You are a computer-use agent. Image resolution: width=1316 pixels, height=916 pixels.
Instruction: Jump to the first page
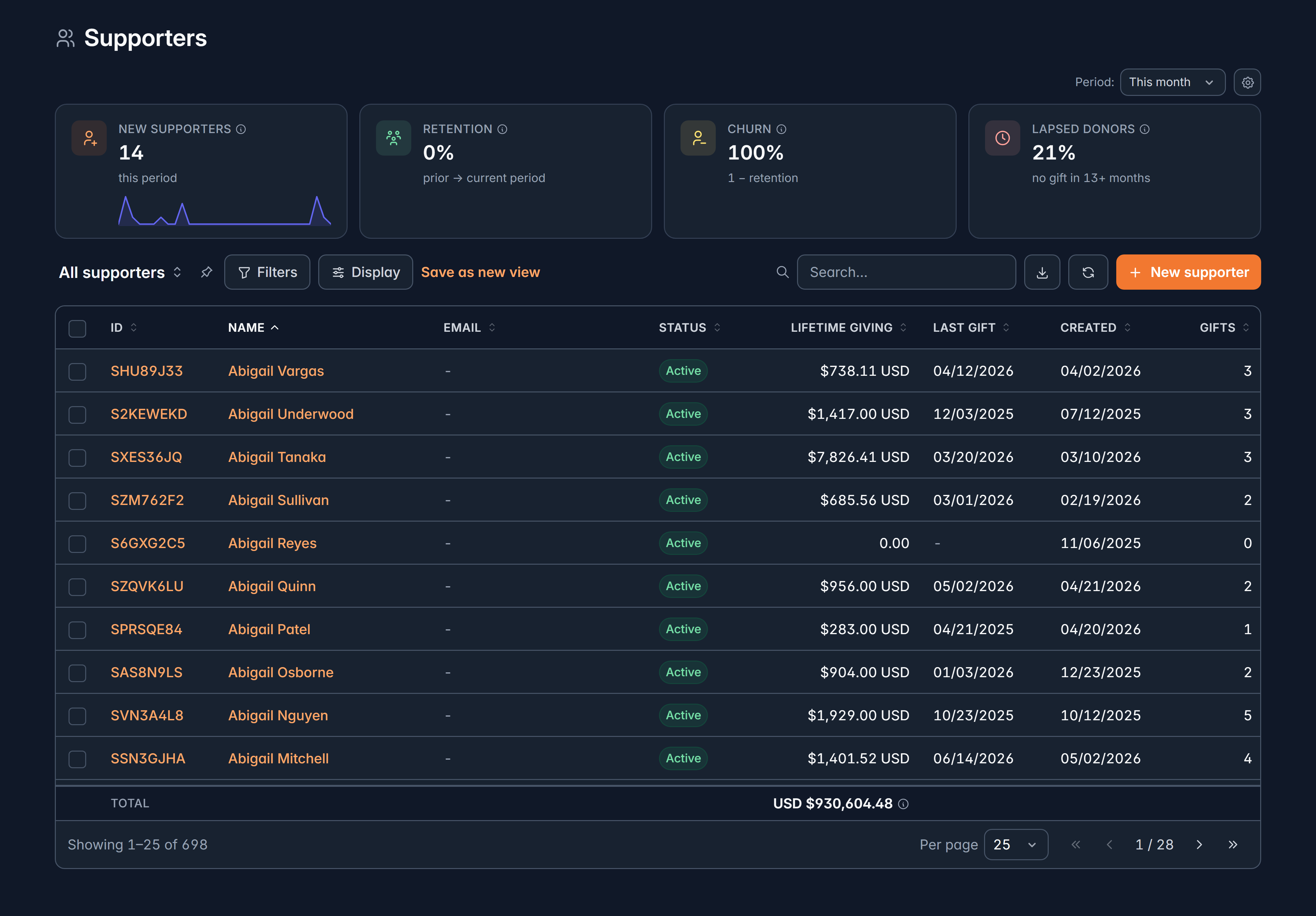[1076, 845]
